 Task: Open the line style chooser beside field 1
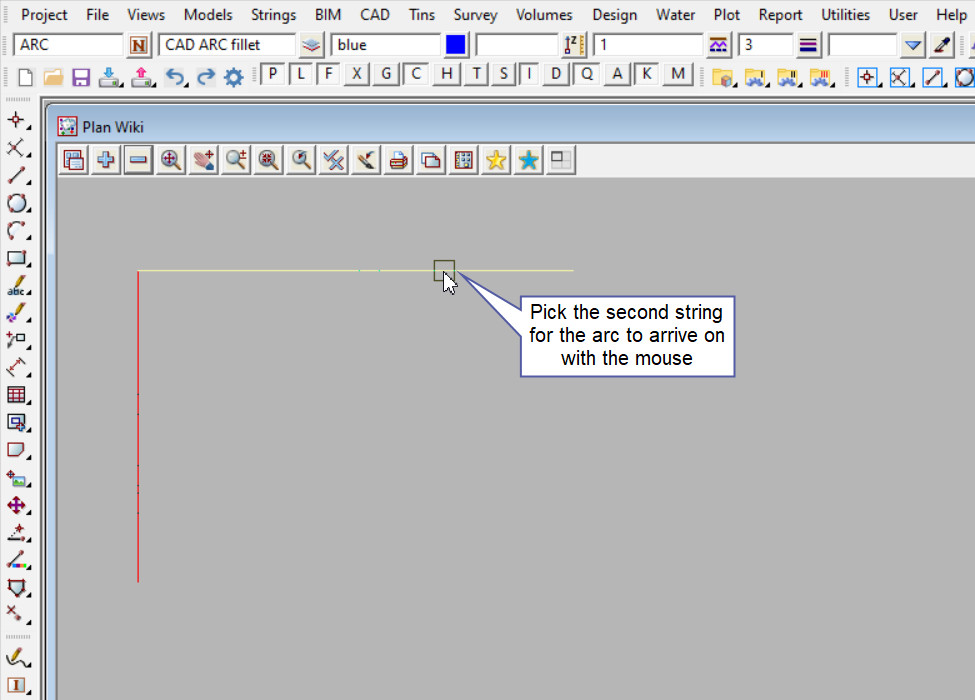(x=718, y=45)
